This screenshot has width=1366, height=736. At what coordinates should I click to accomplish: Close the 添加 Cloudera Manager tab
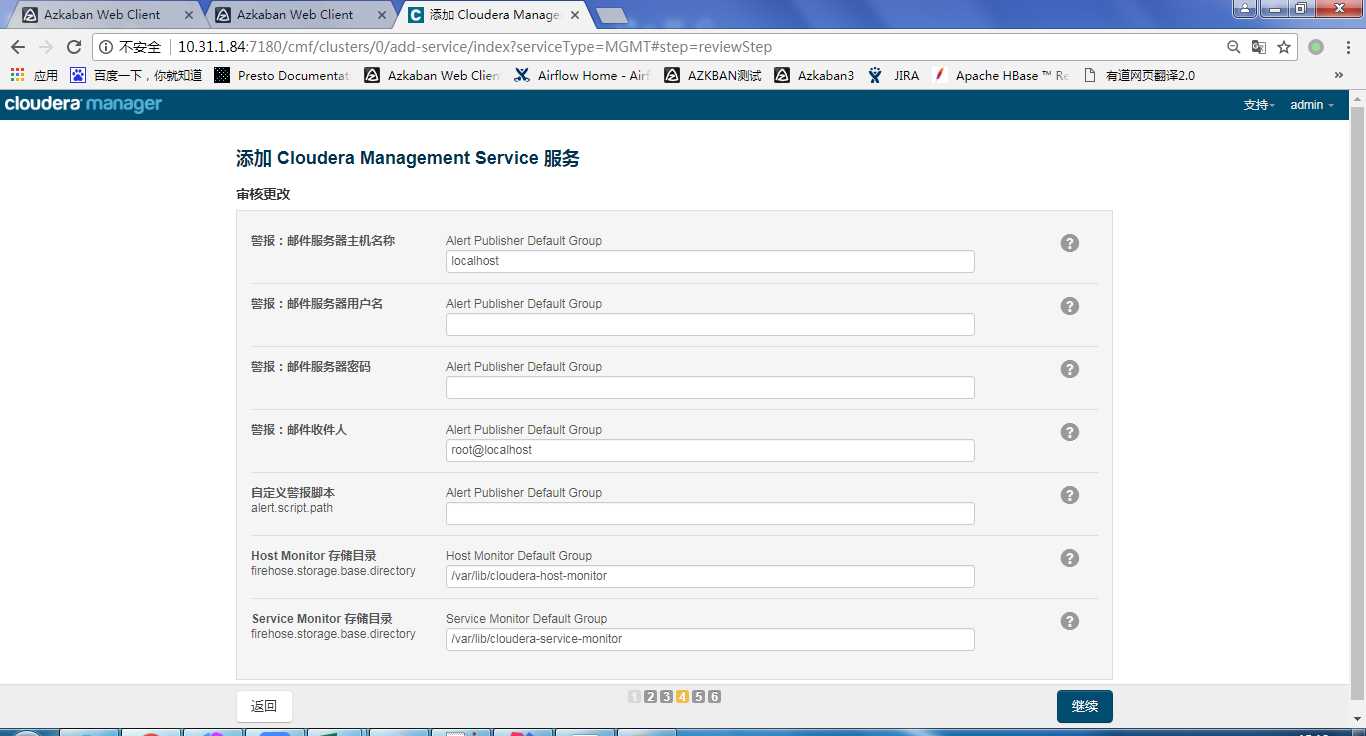pos(576,15)
